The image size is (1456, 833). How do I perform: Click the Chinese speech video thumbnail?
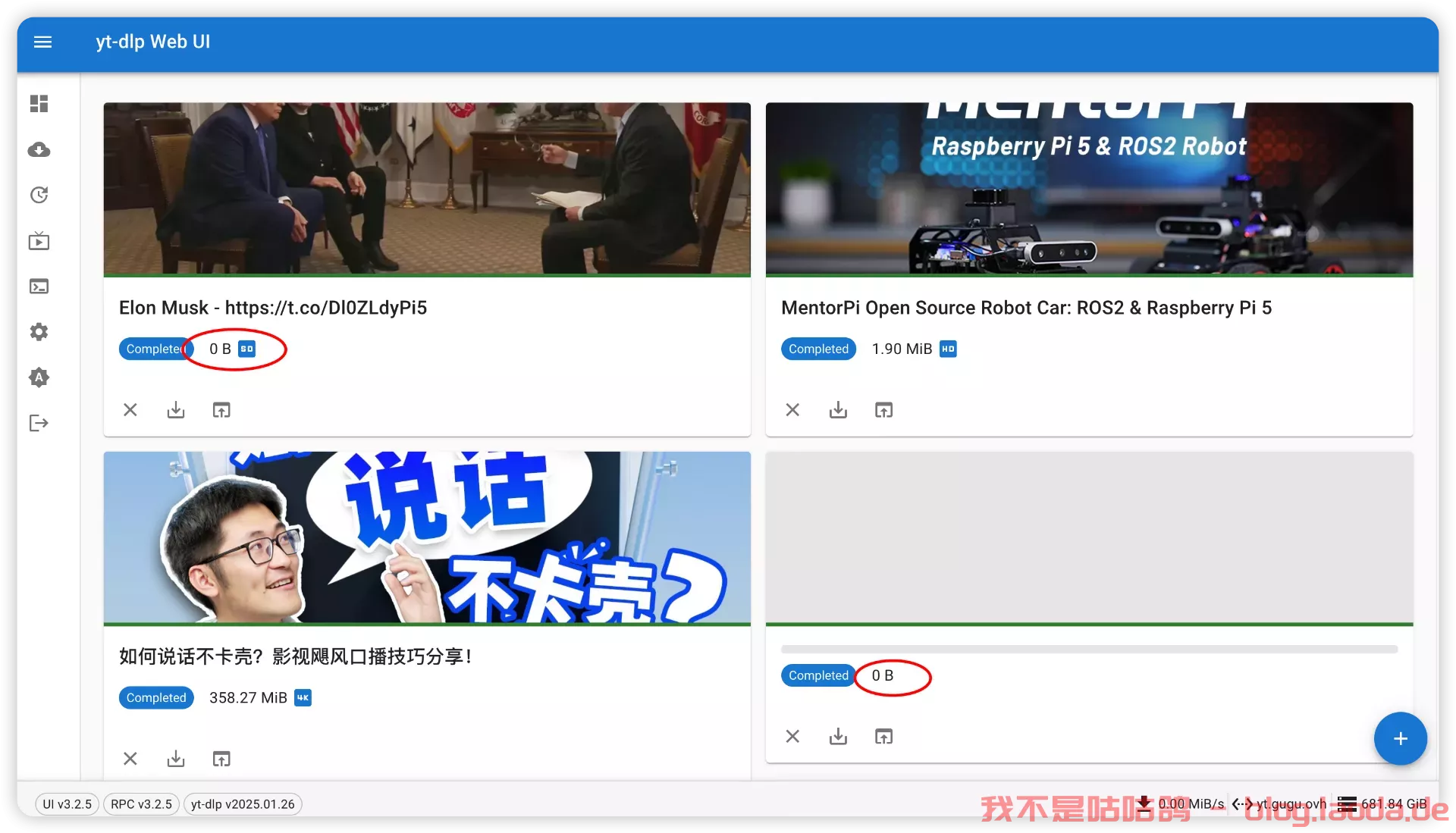pos(427,537)
